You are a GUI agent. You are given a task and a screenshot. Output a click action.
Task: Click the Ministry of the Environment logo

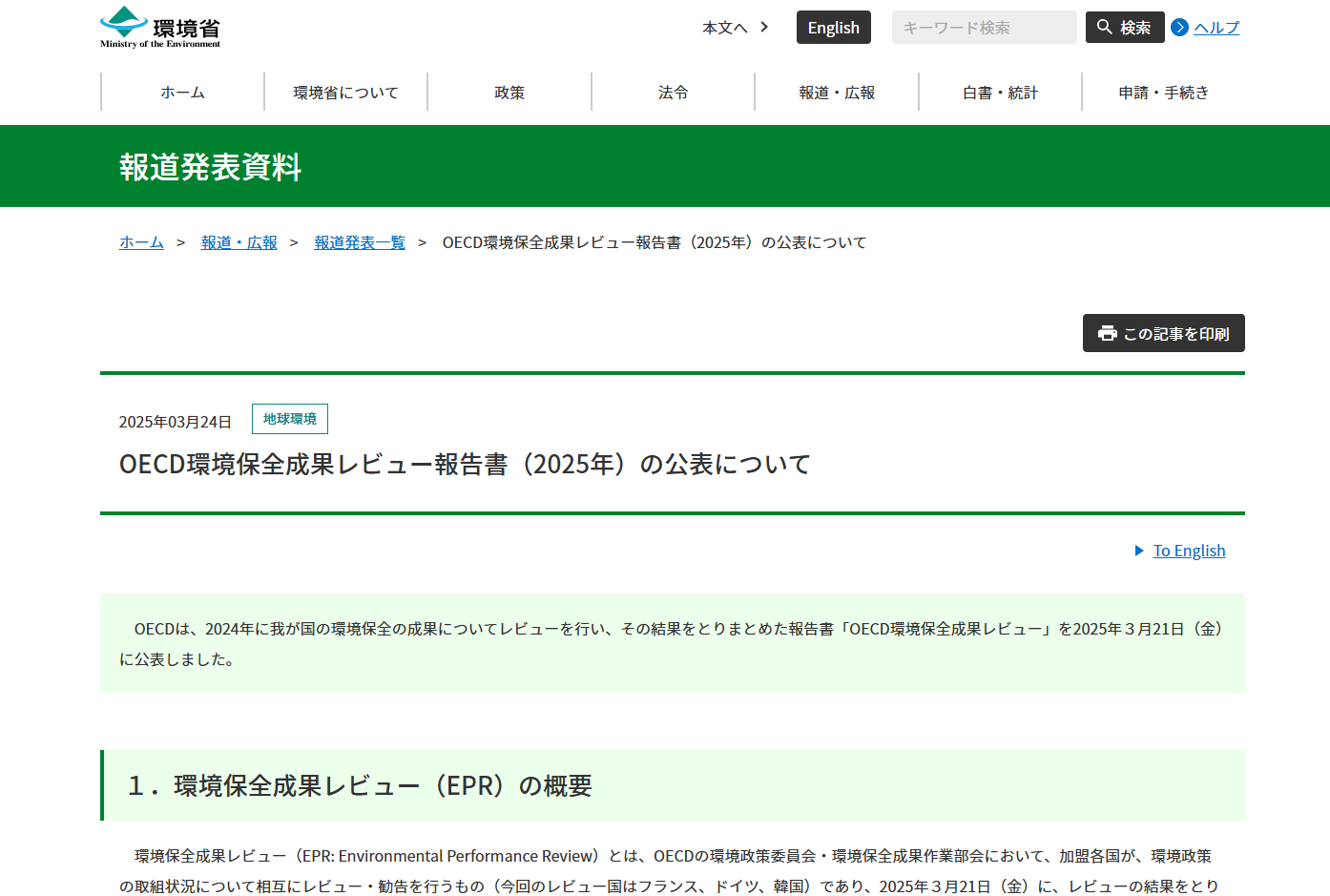coord(160,28)
